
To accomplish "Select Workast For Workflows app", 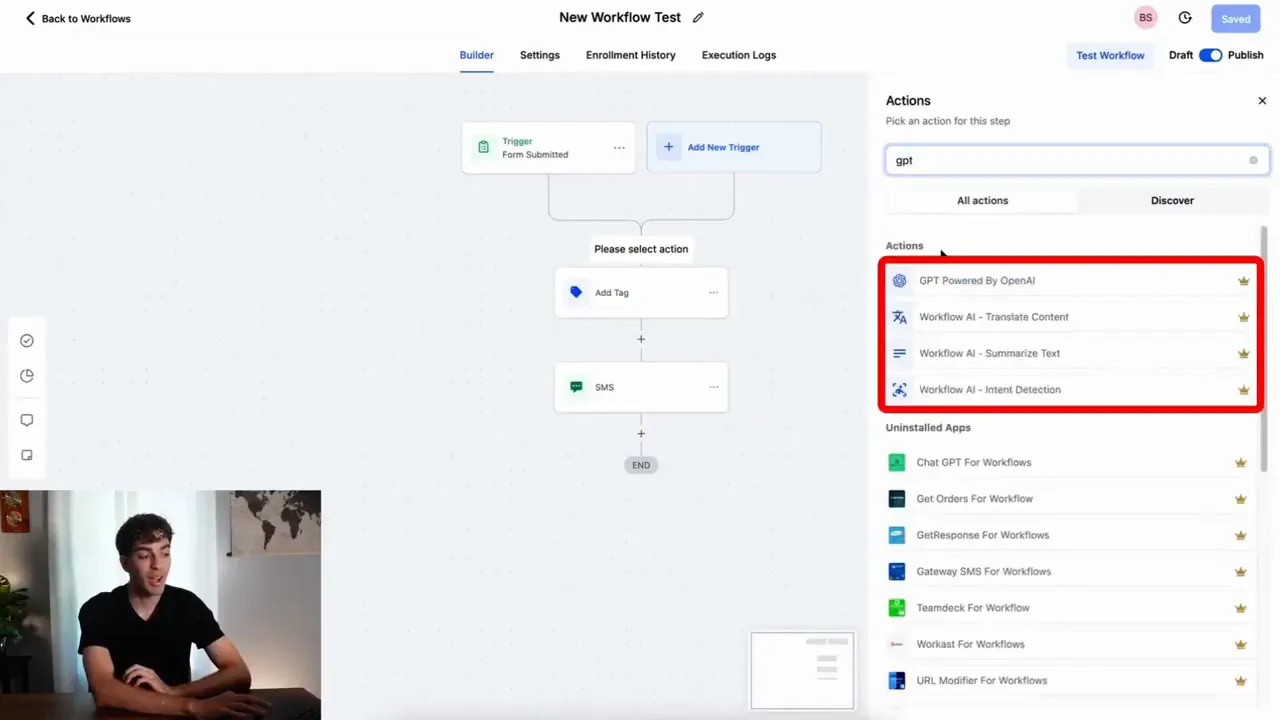I will coord(1069,644).
